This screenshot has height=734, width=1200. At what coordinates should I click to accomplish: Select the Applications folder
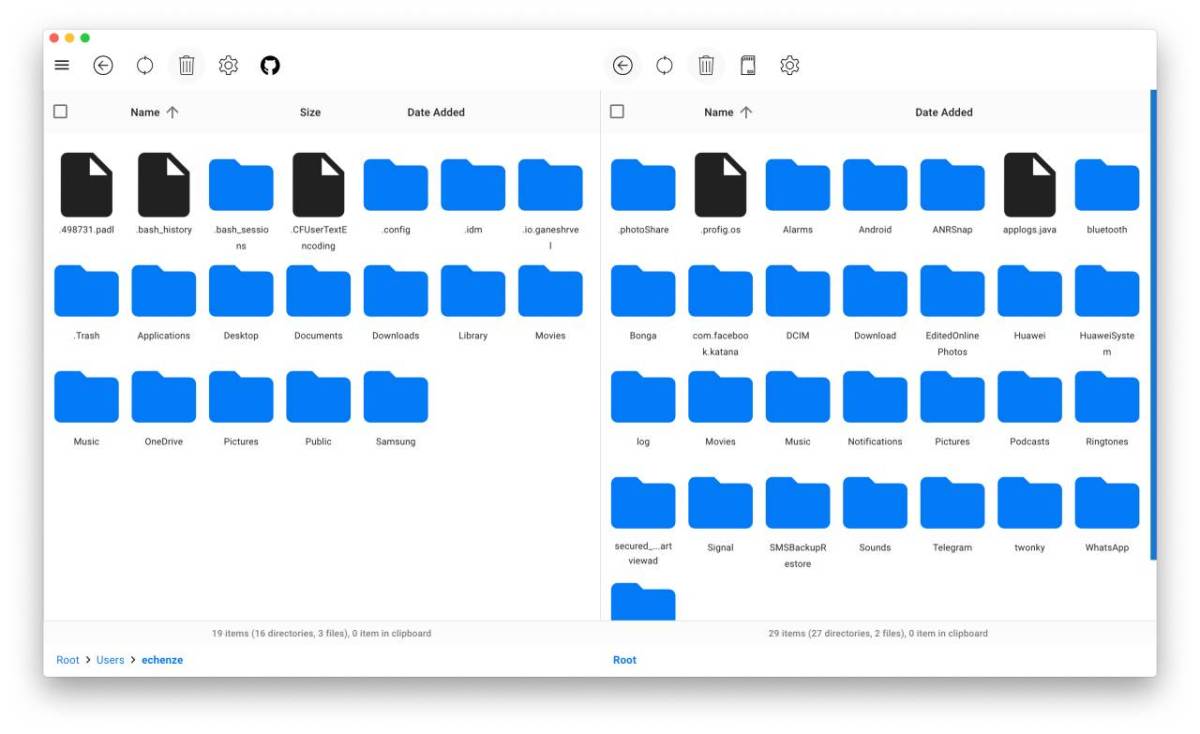(164, 301)
